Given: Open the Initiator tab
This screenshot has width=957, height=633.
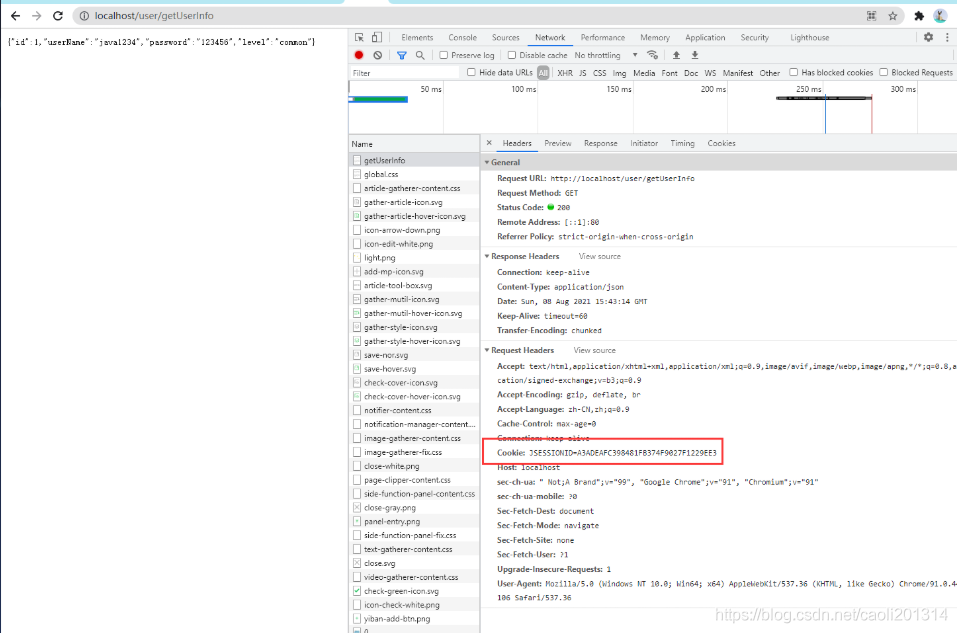Looking at the screenshot, I should coord(644,143).
